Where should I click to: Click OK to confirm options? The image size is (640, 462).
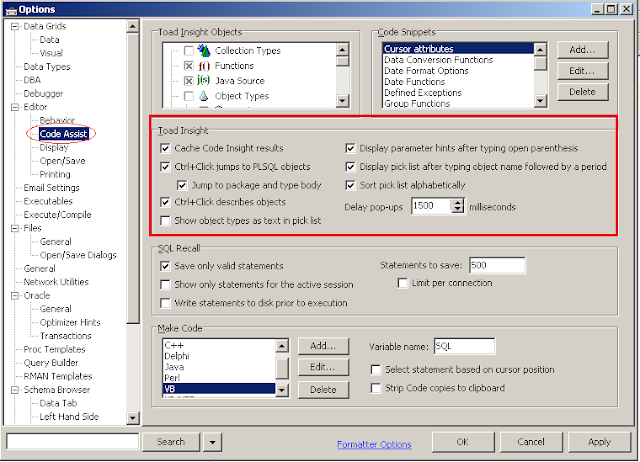463,442
